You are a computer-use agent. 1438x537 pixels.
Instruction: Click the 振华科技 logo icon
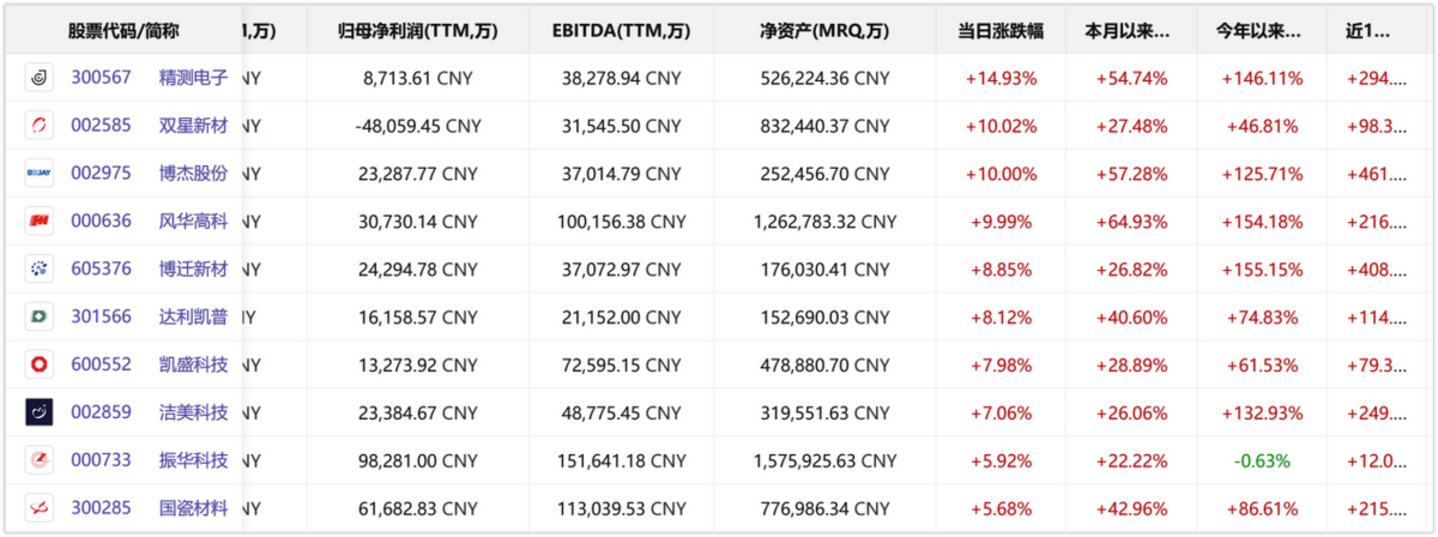coord(39,460)
